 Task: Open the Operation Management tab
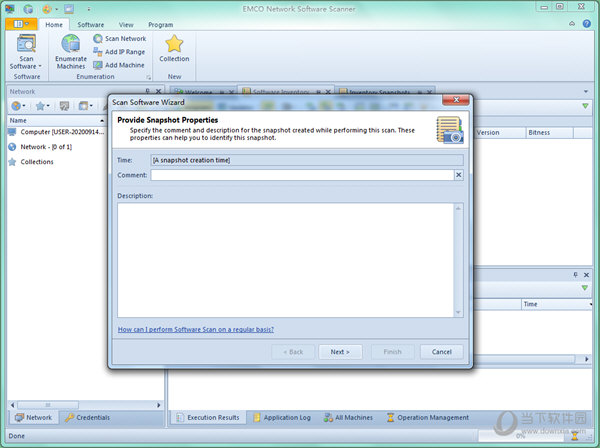(427, 417)
